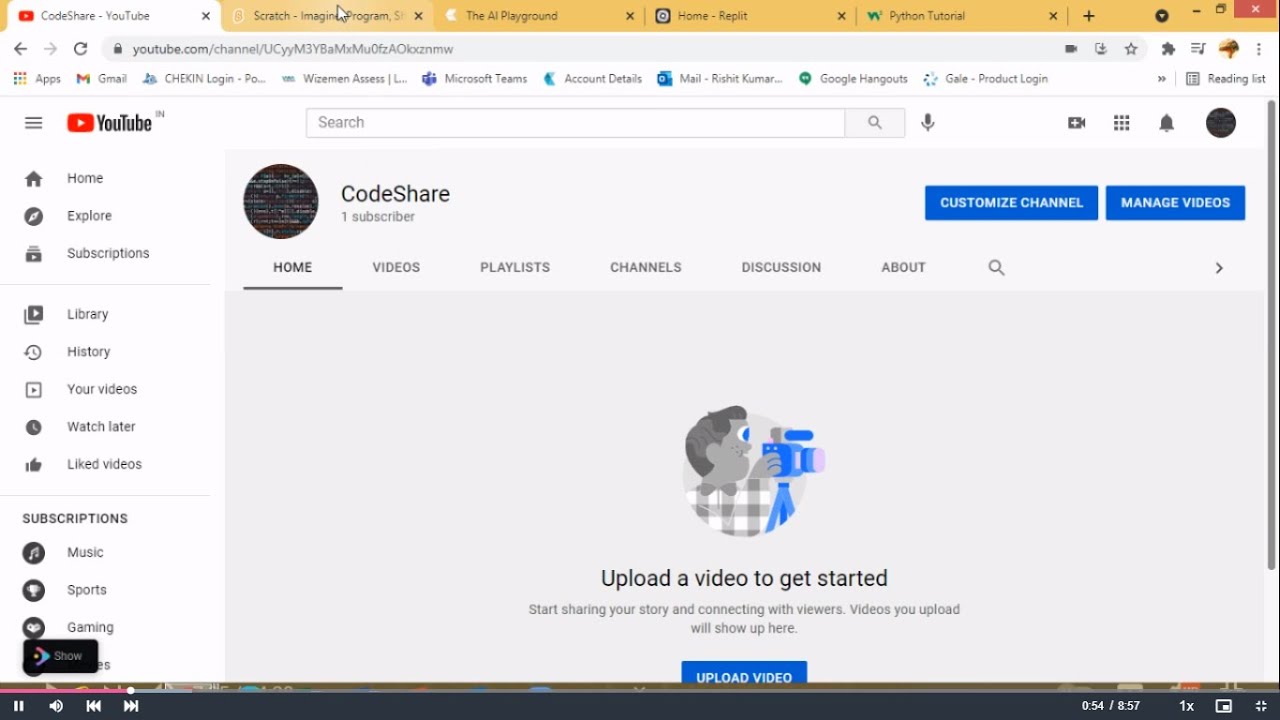This screenshot has height=720, width=1280.
Task: Switch to the Scratch browser tab
Action: click(x=328, y=16)
